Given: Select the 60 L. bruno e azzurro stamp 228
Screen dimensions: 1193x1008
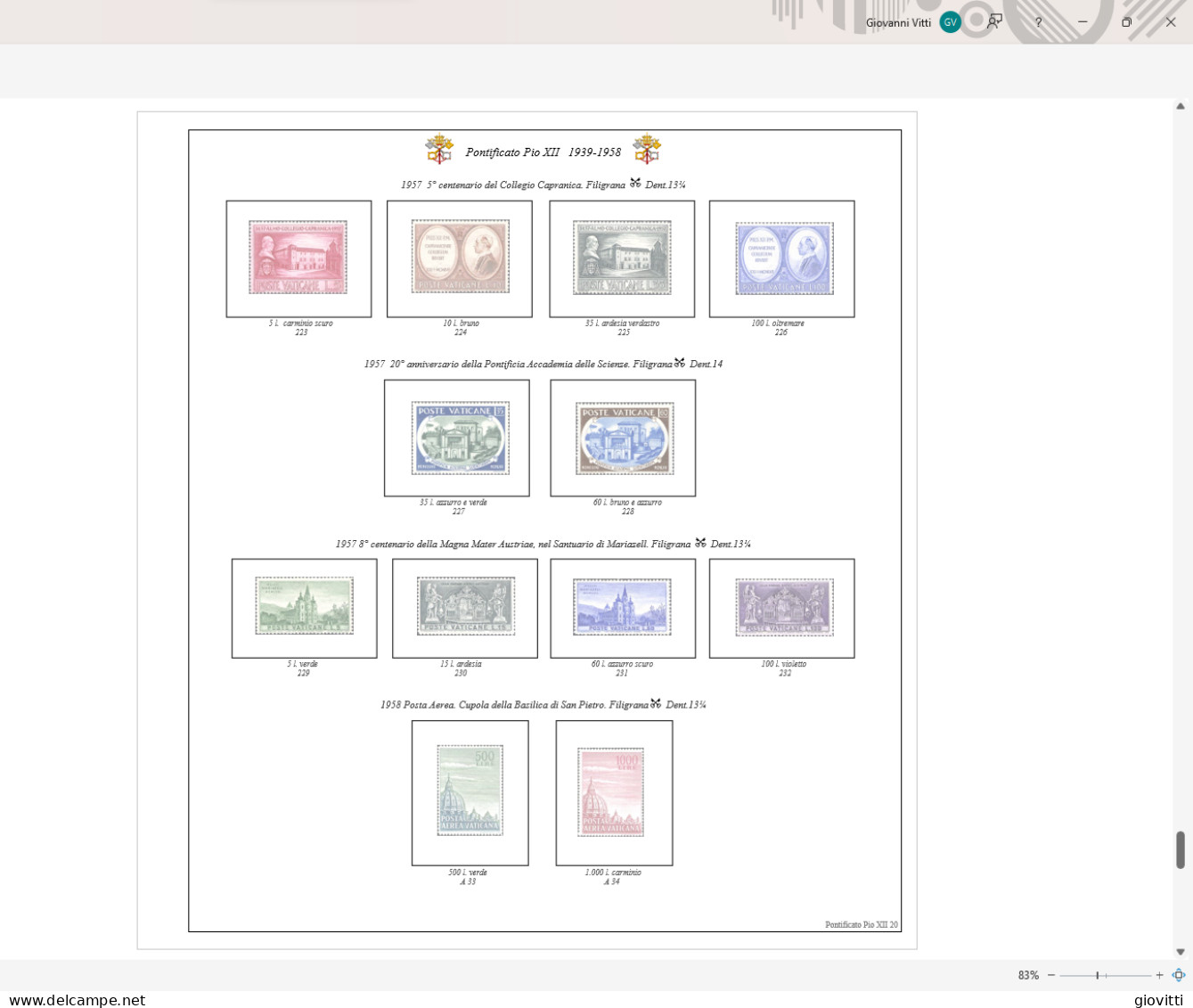Looking at the screenshot, I should (x=623, y=438).
